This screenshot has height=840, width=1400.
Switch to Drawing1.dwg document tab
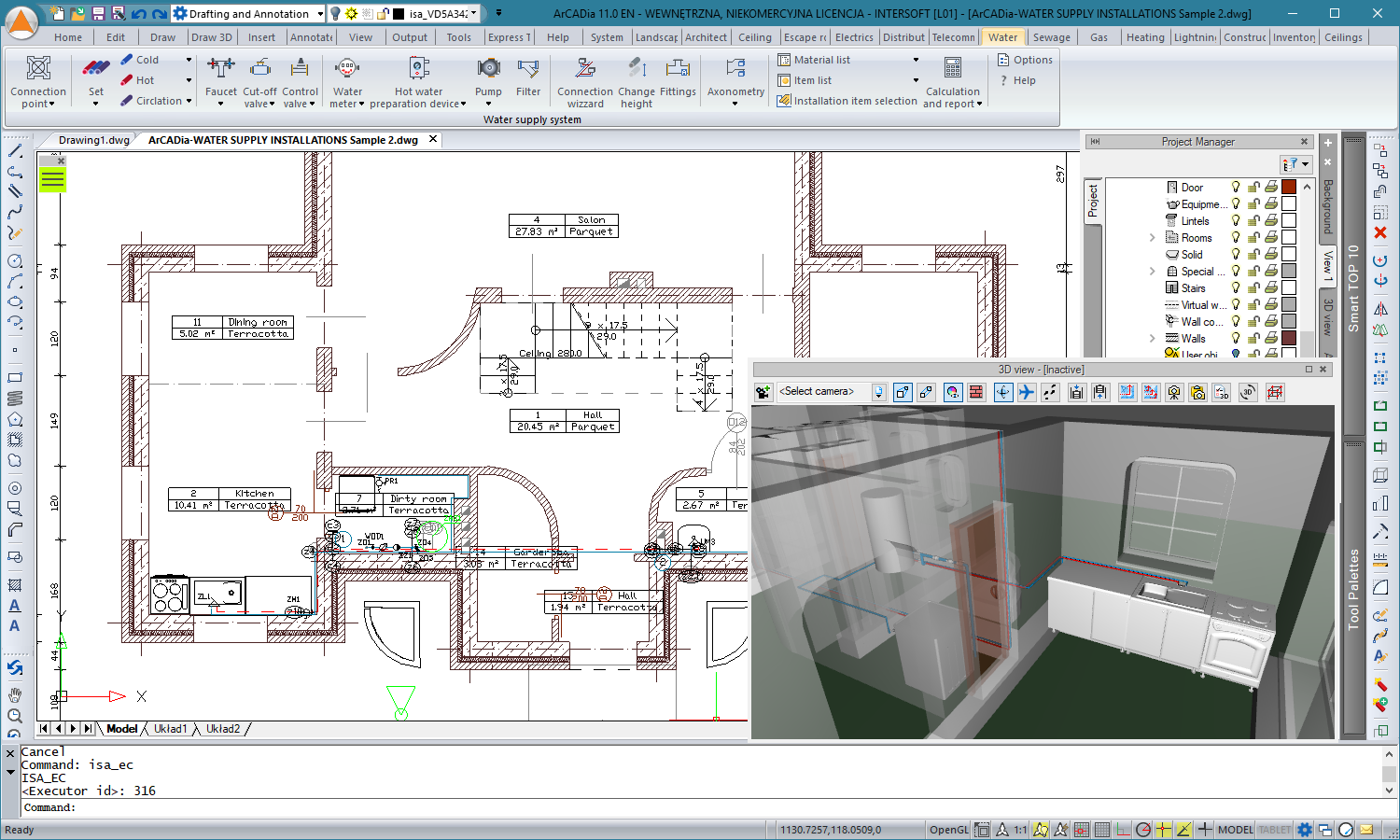93,140
